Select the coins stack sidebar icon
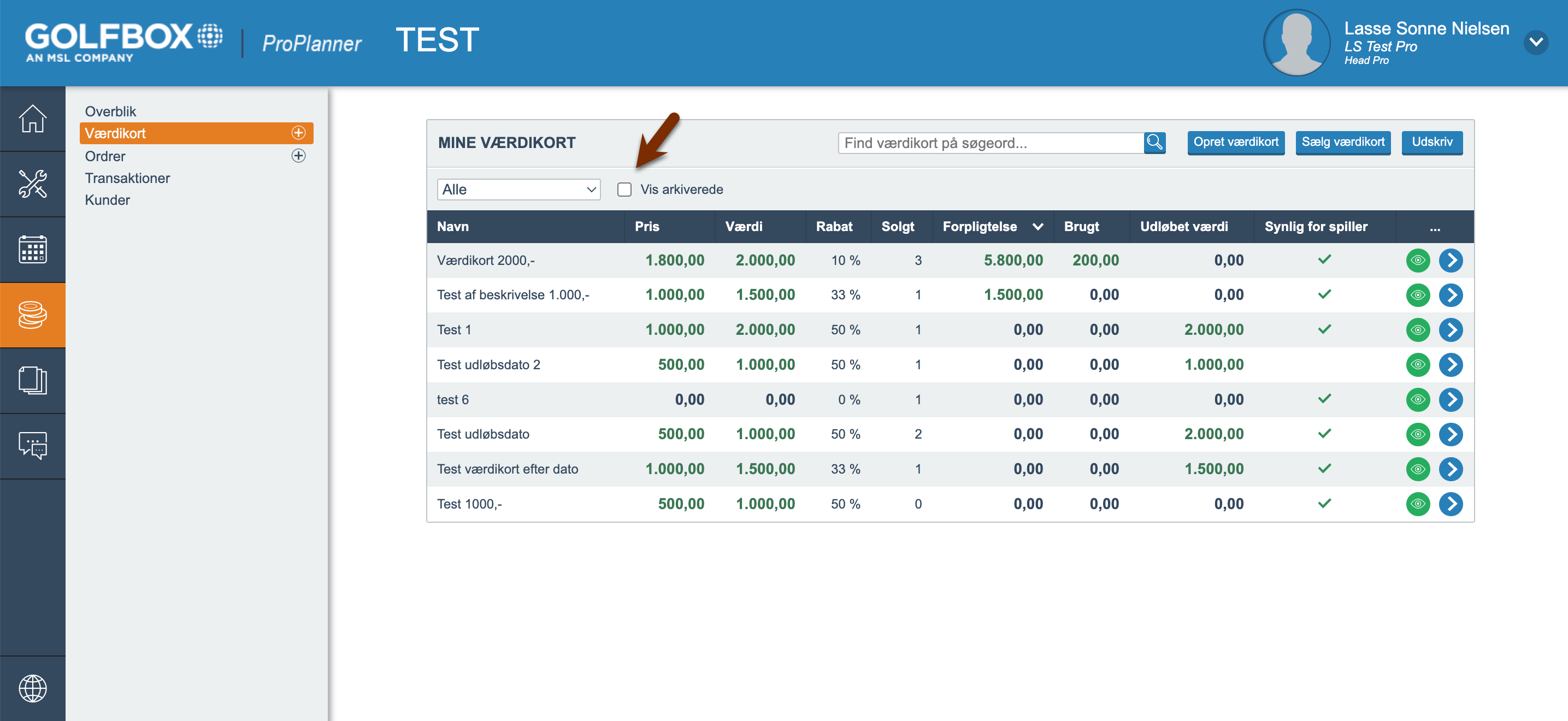This screenshot has height=721, width=1568. pos(32,315)
